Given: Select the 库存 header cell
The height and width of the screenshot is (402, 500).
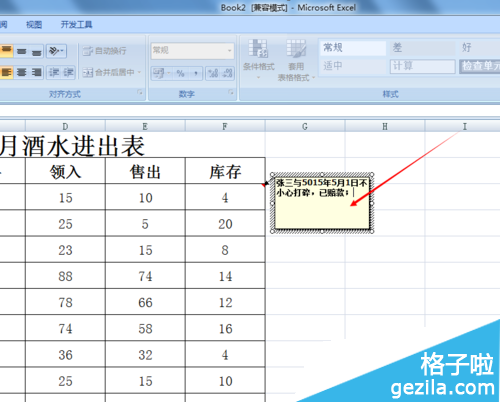Looking at the screenshot, I should tap(225, 171).
